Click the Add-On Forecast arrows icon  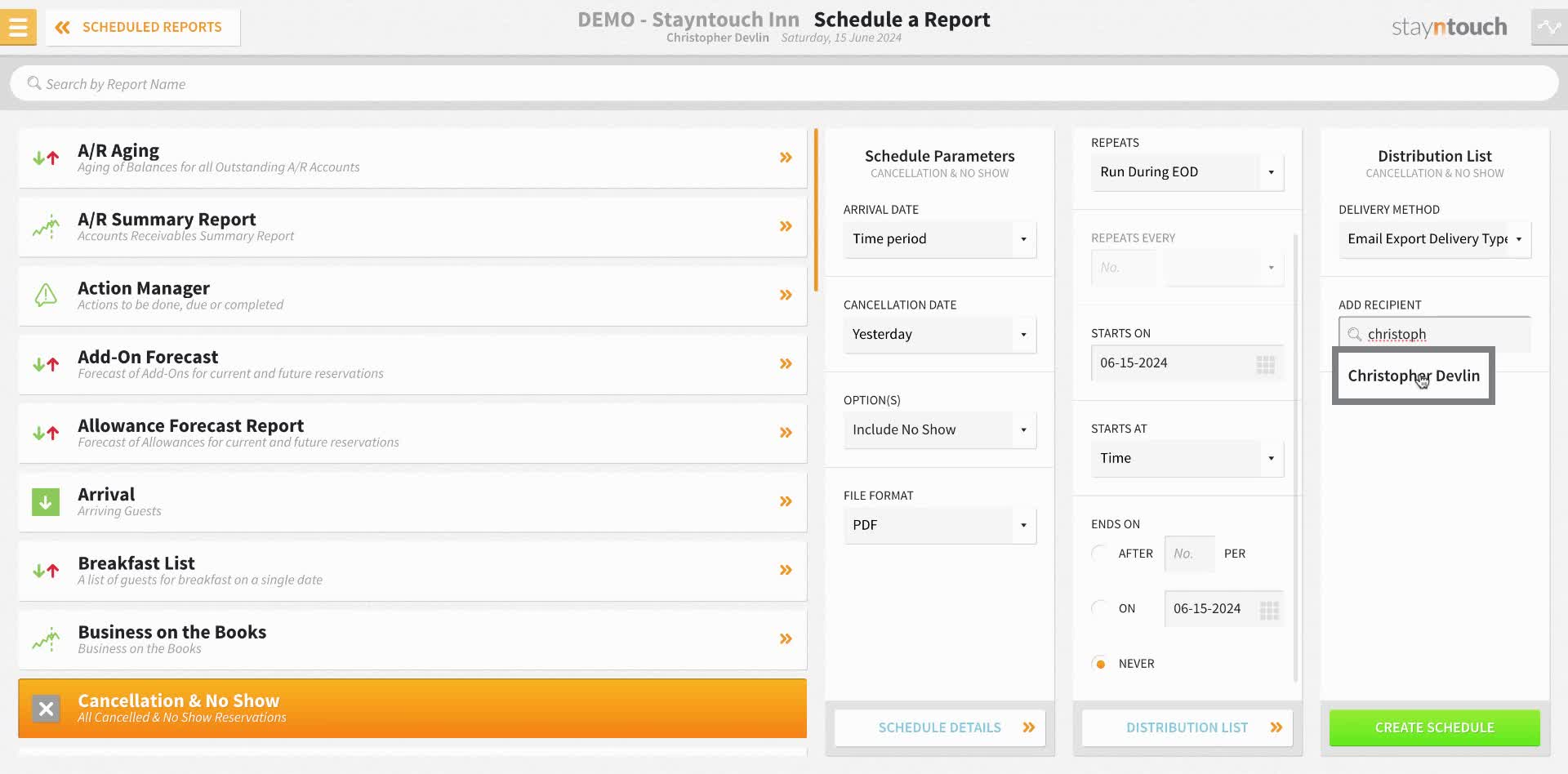[46, 364]
